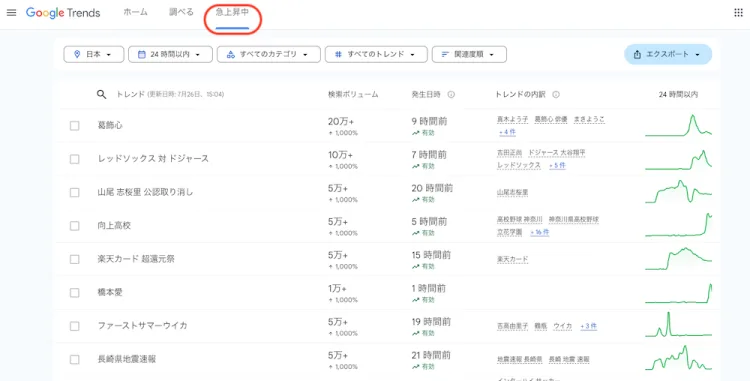The image size is (750, 381).
Task: Click related query 吉田正尚
Action: point(509,153)
